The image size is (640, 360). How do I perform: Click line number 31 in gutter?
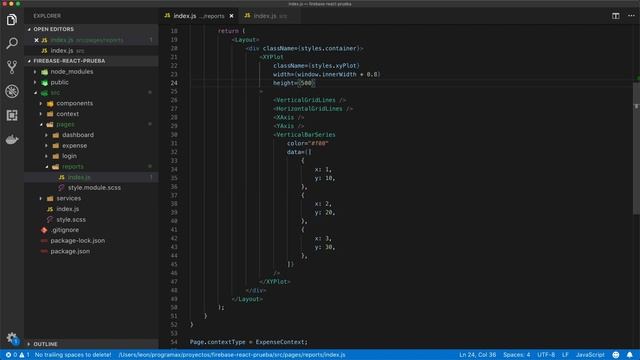[174, 143]
